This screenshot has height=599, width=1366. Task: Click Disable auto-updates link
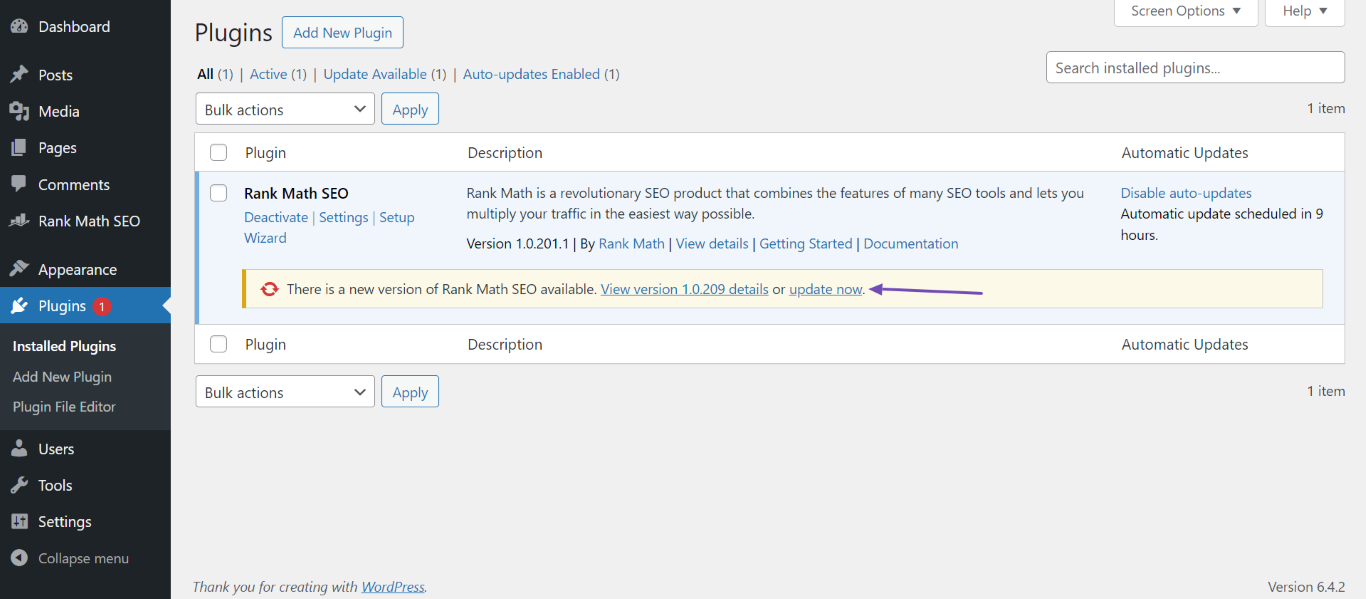click(1186, 193)
